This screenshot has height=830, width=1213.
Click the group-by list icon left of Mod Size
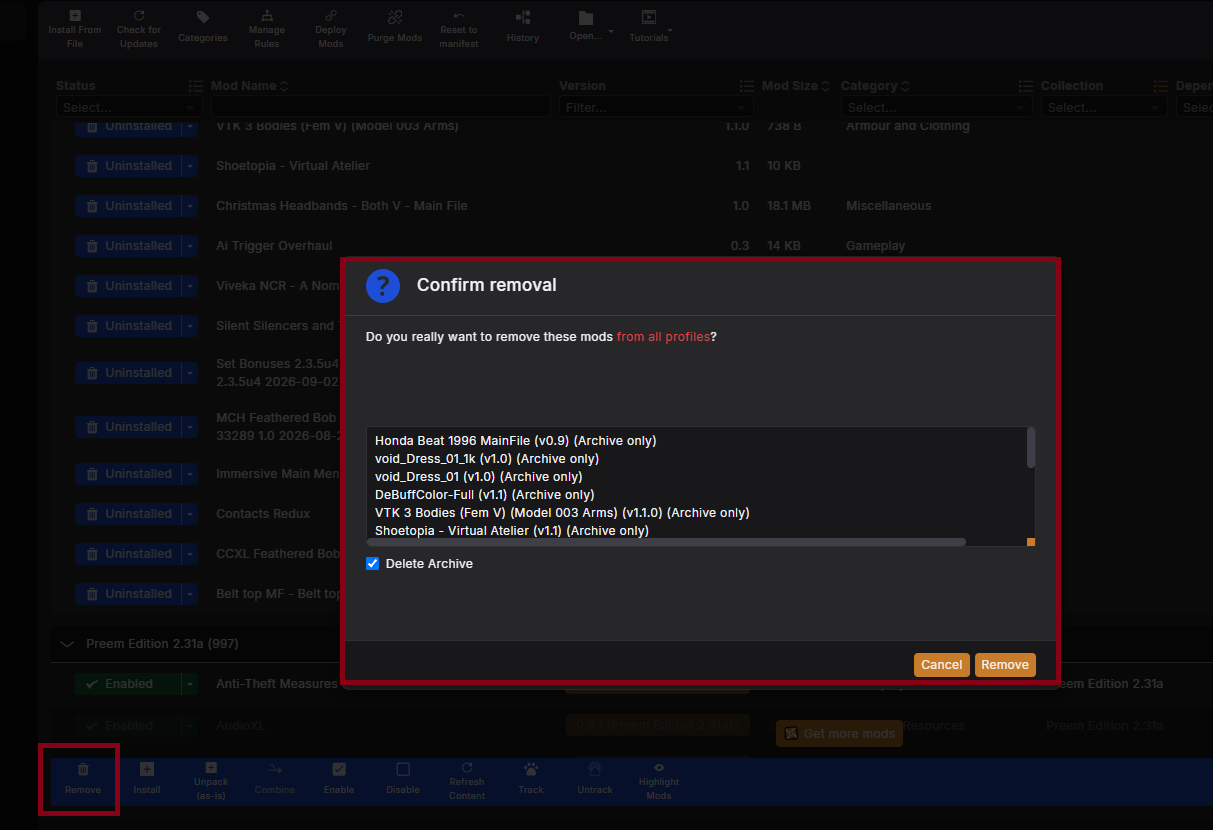point(747,86)
